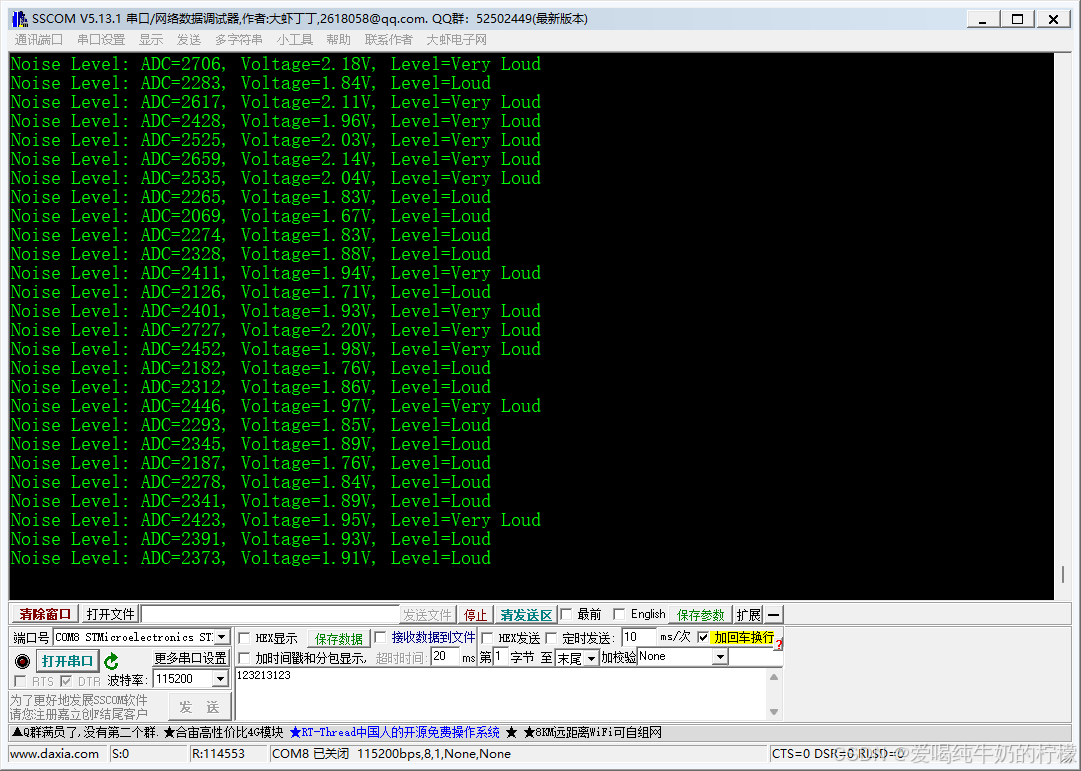Click the last line with ADC=2373

251,558
